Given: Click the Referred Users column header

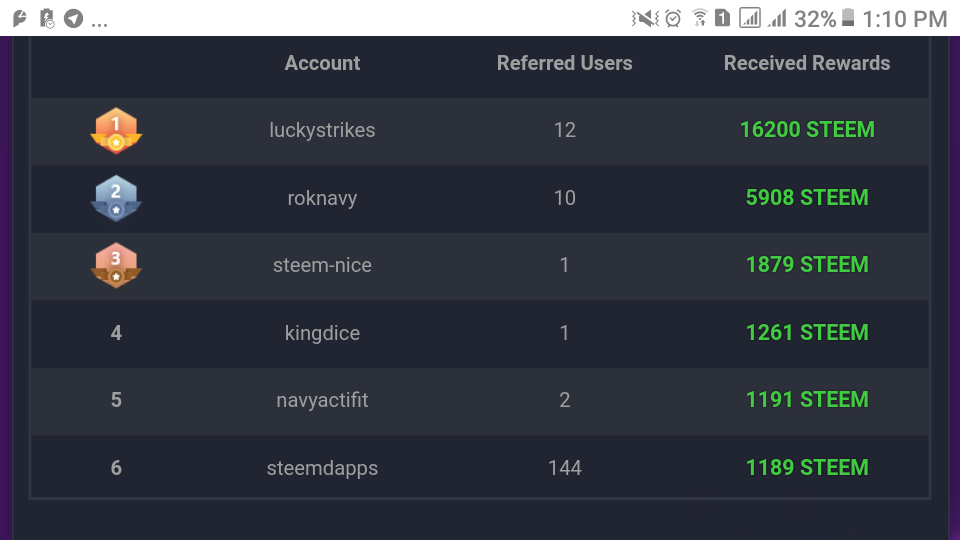Looking at the screenshot, I should tap(564, 63).
